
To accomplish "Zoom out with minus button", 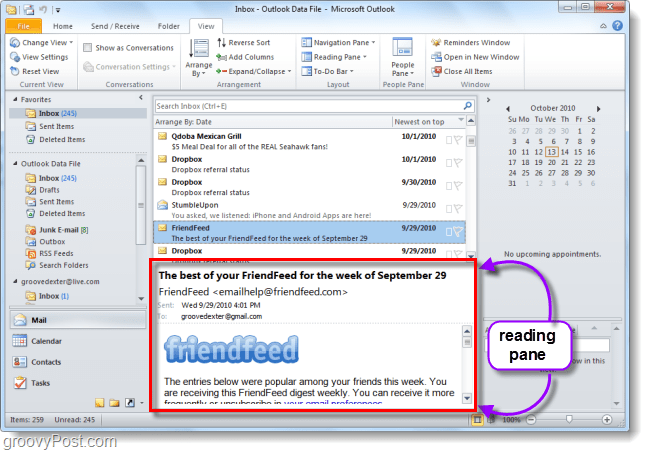I will coord(531,420).
